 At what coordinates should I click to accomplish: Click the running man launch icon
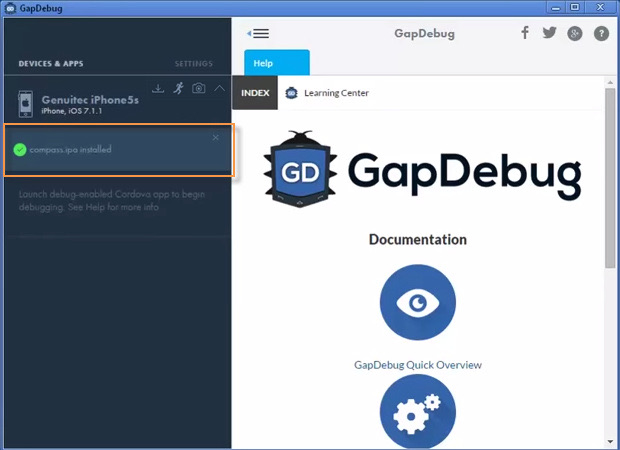178,88
